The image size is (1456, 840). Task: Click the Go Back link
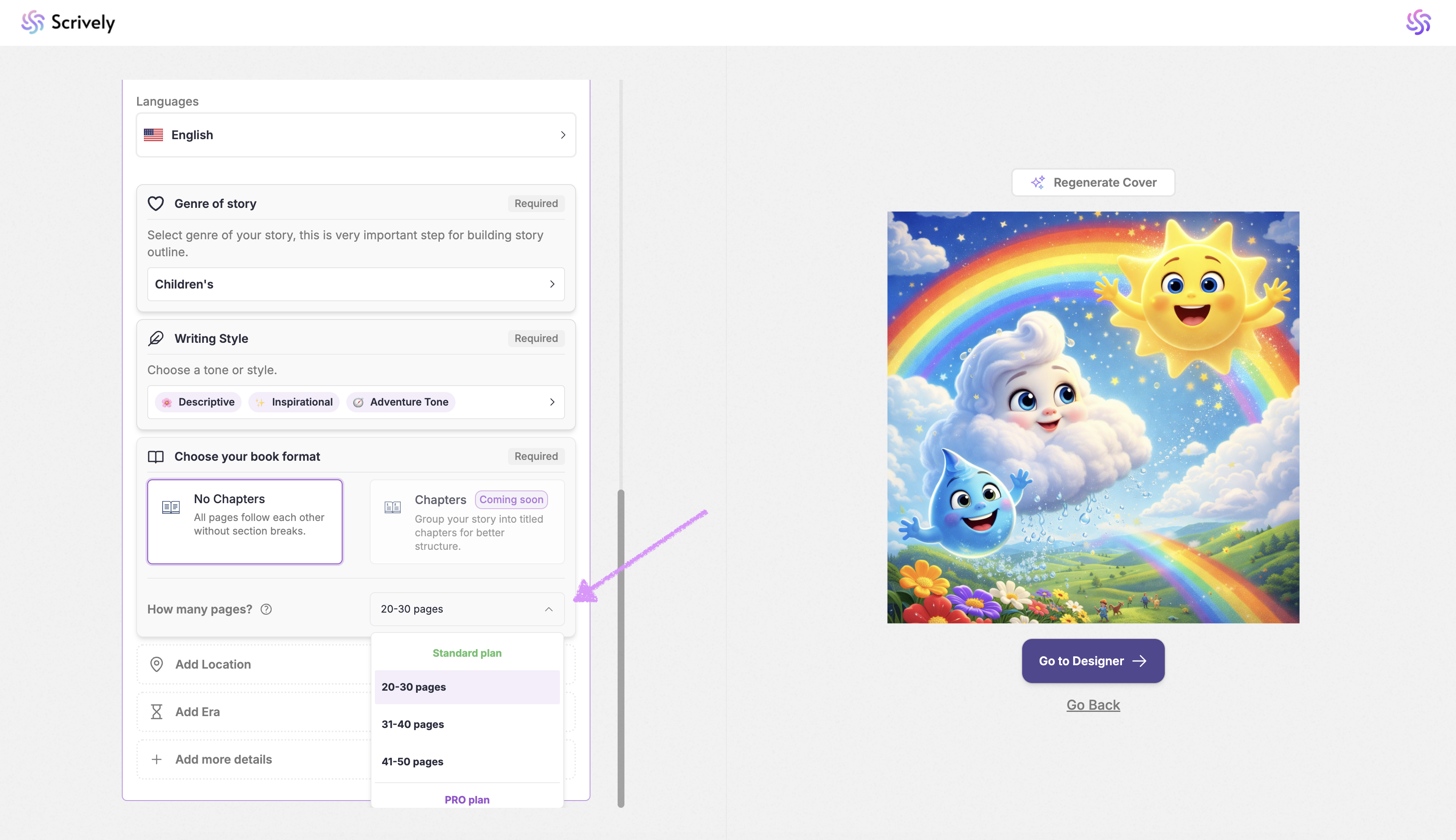point(1093,704)
